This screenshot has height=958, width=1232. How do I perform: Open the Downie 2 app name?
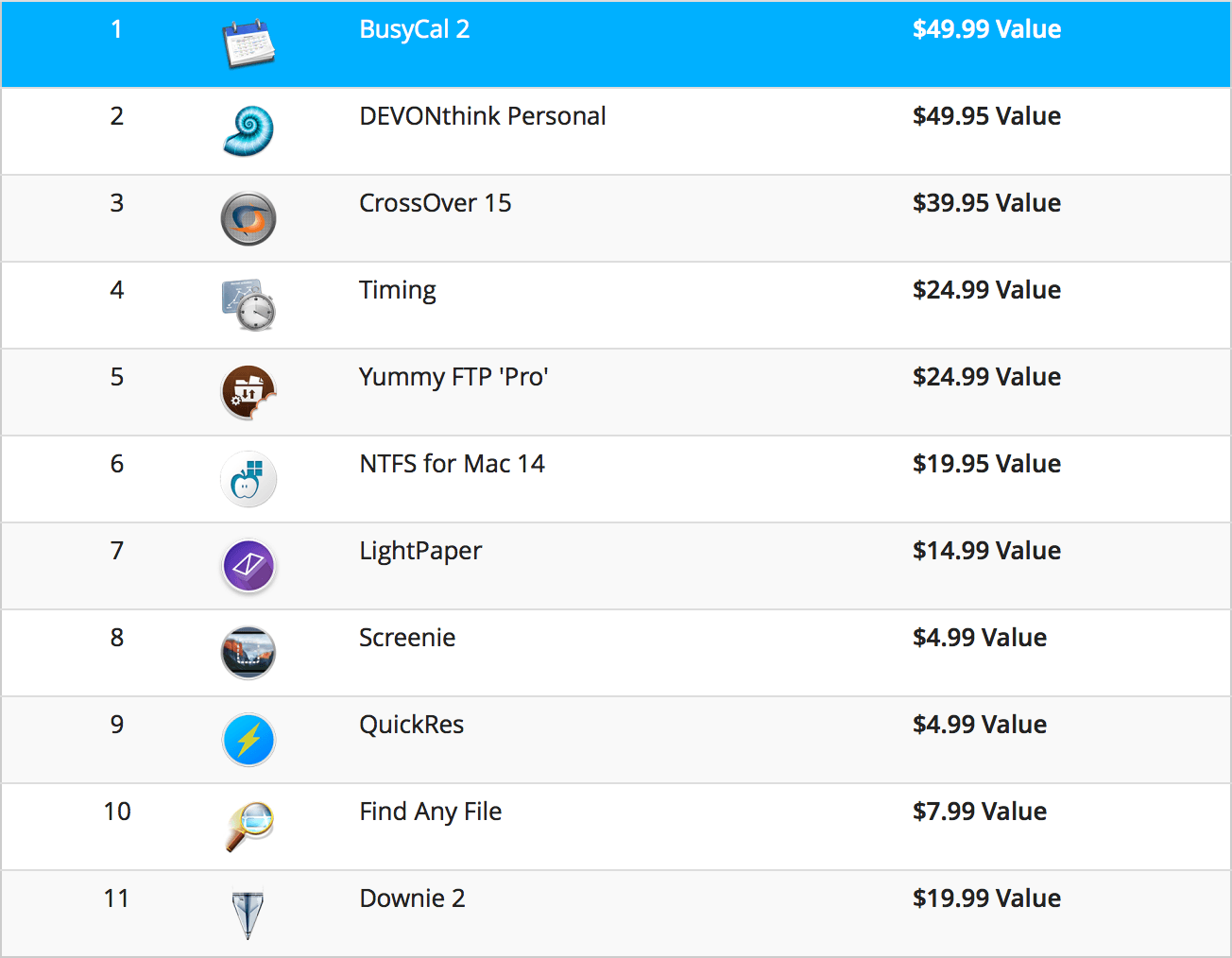tap(413, 898)
